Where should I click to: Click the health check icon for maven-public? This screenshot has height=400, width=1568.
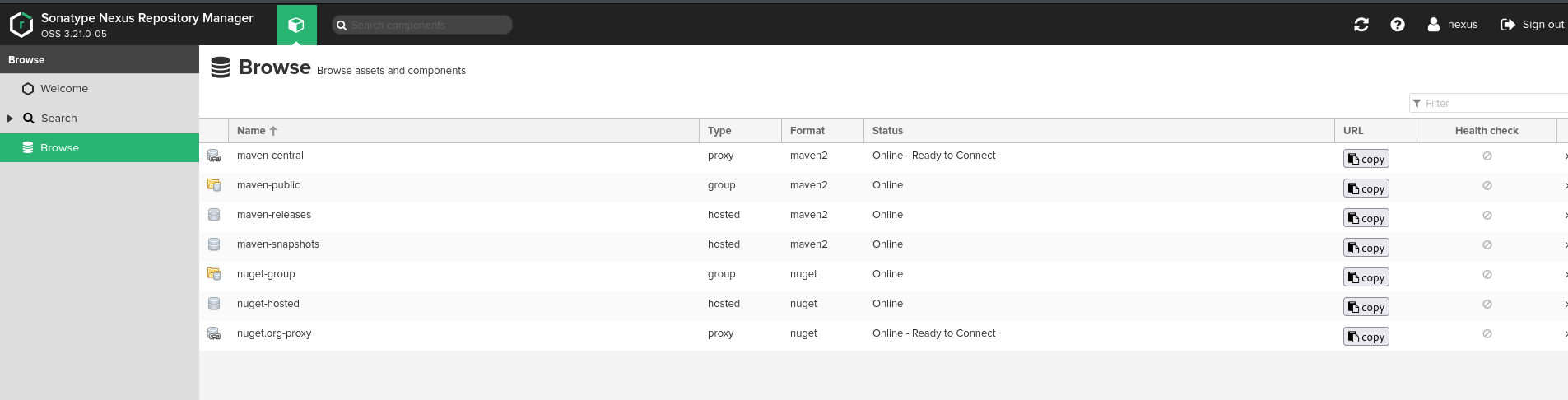point(1487,185)
